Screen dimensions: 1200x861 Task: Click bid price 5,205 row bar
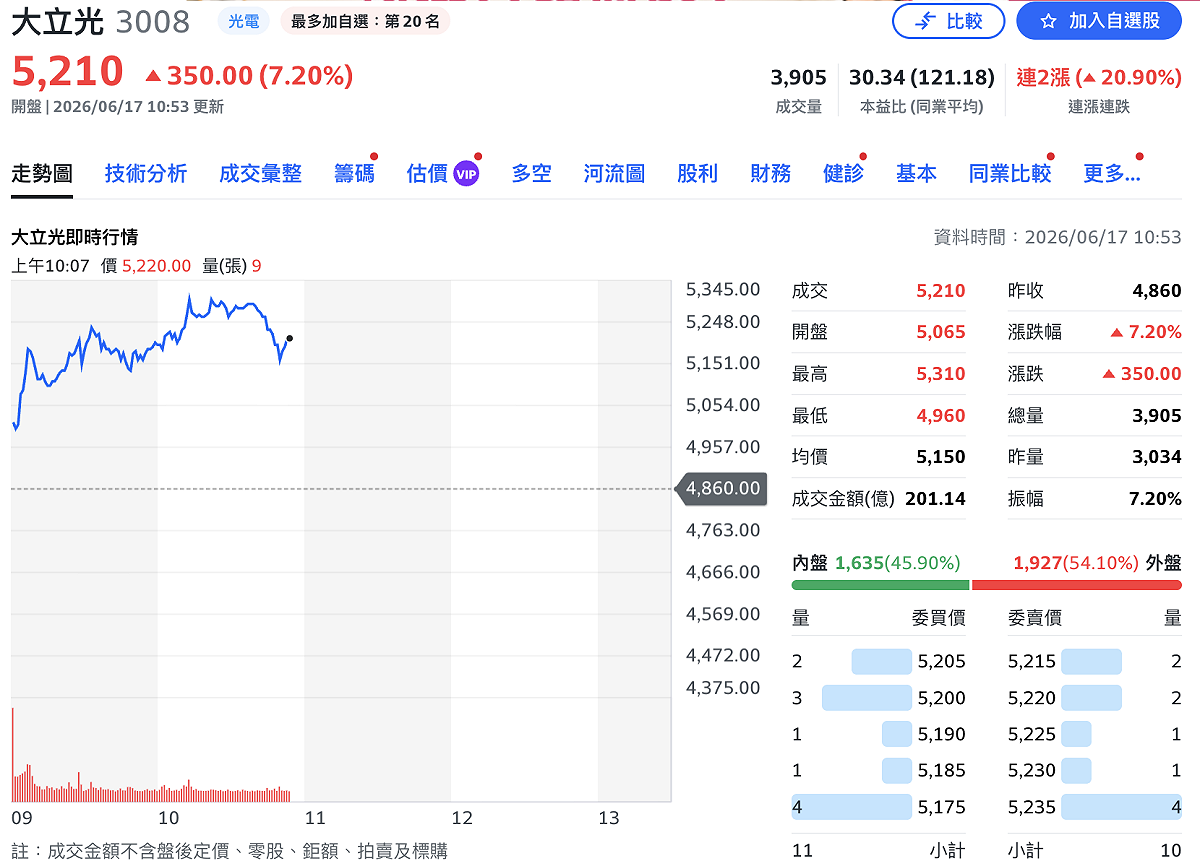coord(882,661)
